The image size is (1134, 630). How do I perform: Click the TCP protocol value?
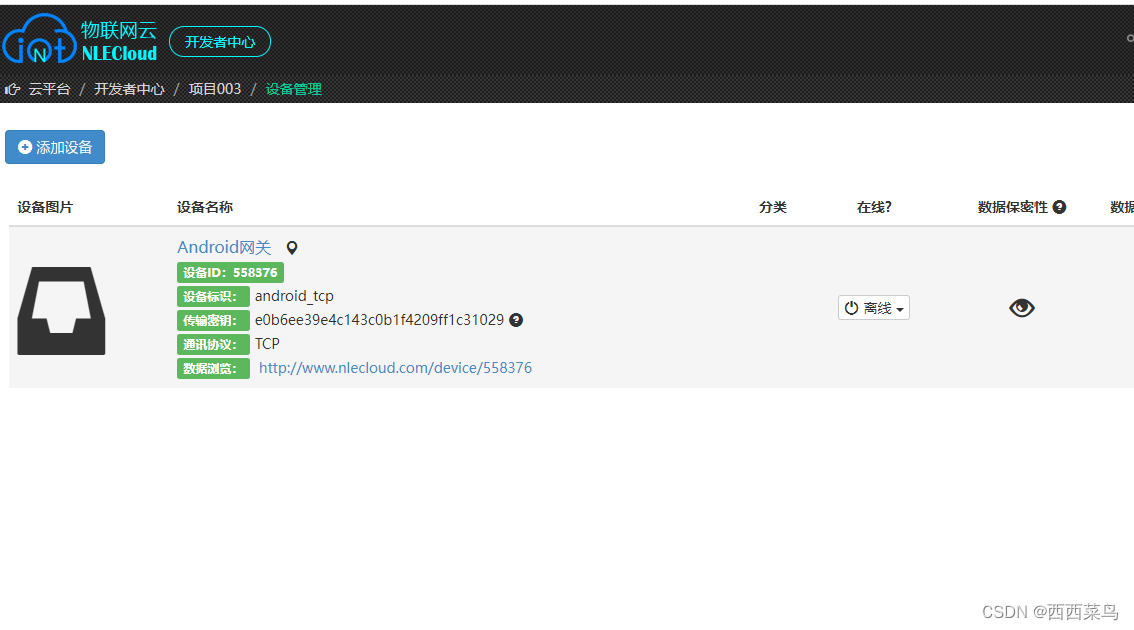(x=267, y=344)
